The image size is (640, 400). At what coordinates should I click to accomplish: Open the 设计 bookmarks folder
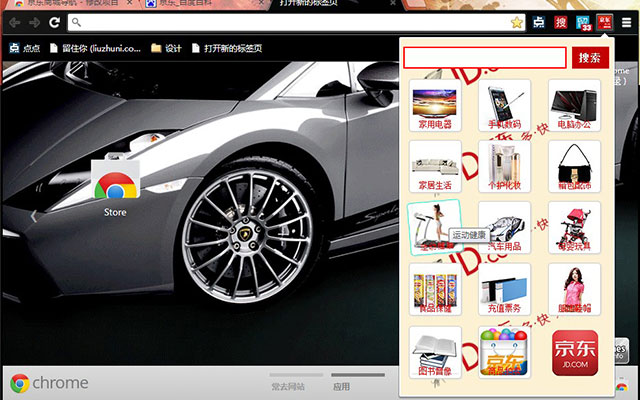coord(166,48)
